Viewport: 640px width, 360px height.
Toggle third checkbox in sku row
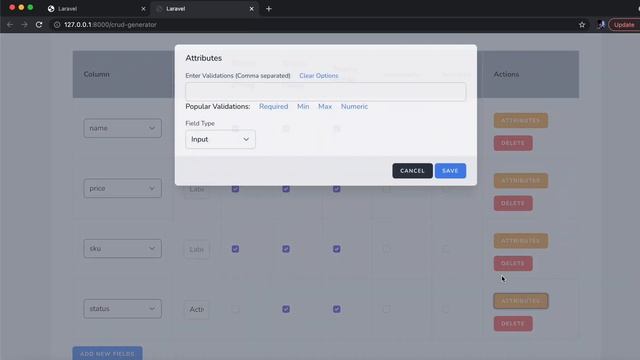pos(336,249)
